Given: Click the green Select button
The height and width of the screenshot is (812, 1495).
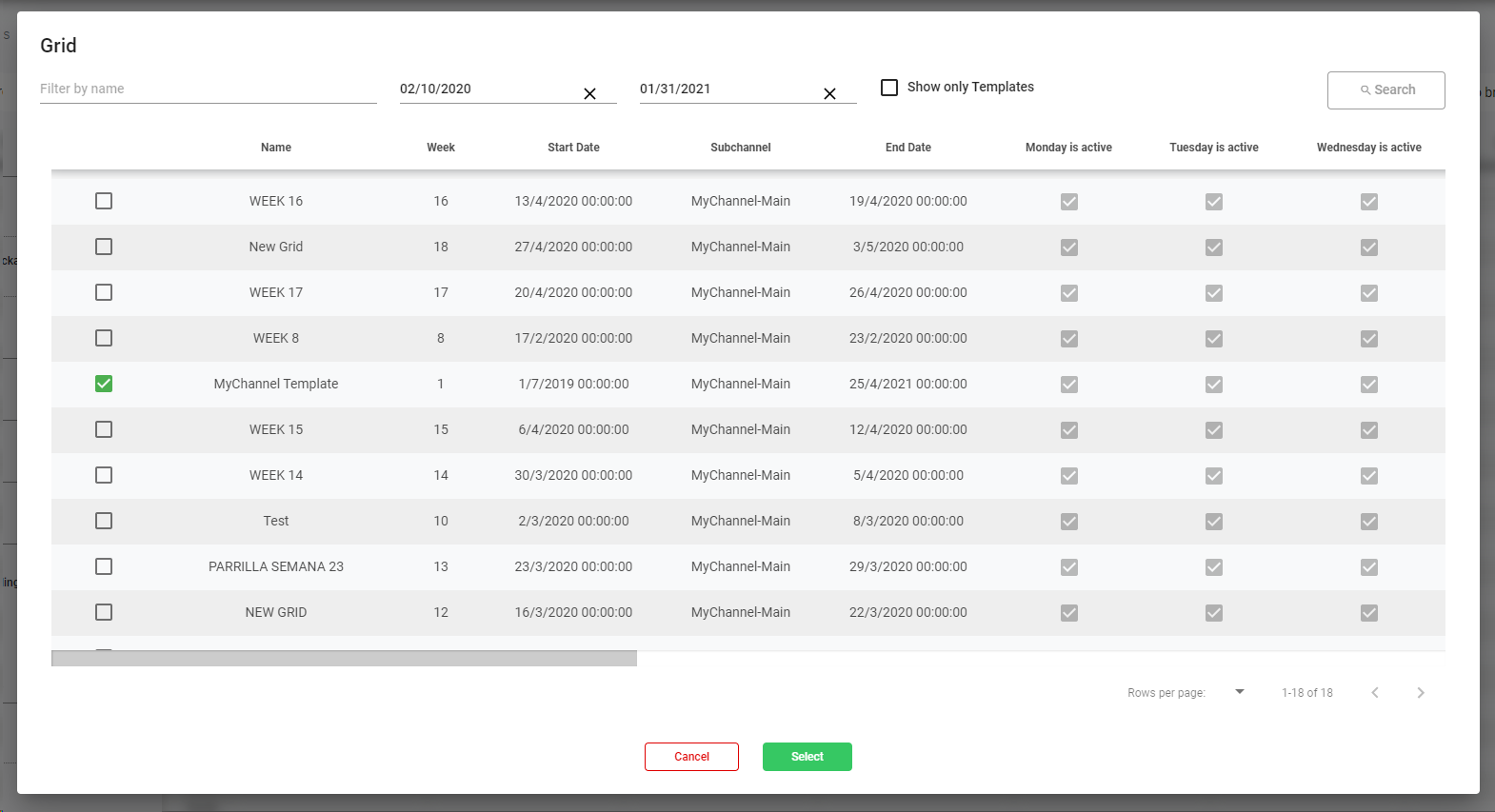Looking at the screenshot, I should pyautogui.click(x=807, y=757).
